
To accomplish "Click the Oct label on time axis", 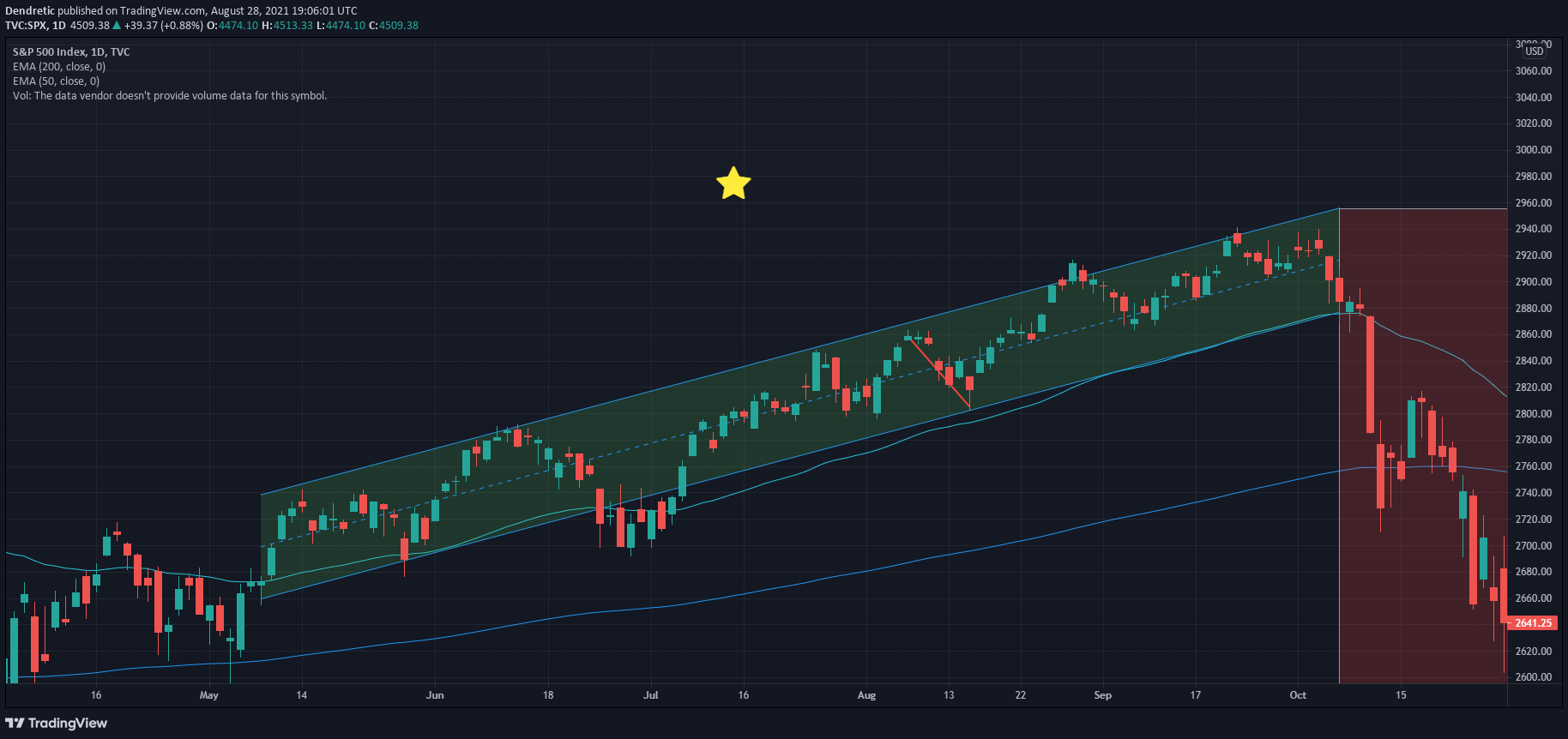I will click(x=1298, y=695).
